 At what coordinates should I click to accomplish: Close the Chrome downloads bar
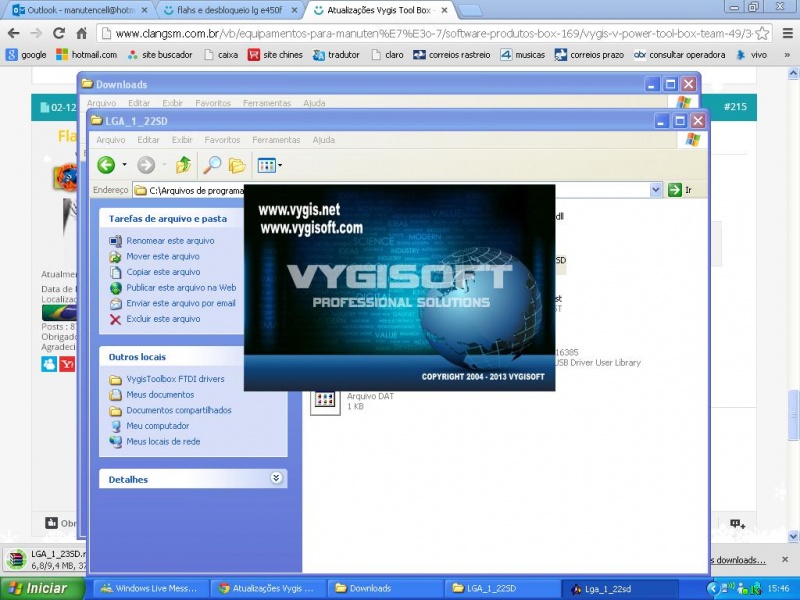(x=785, y=560)
